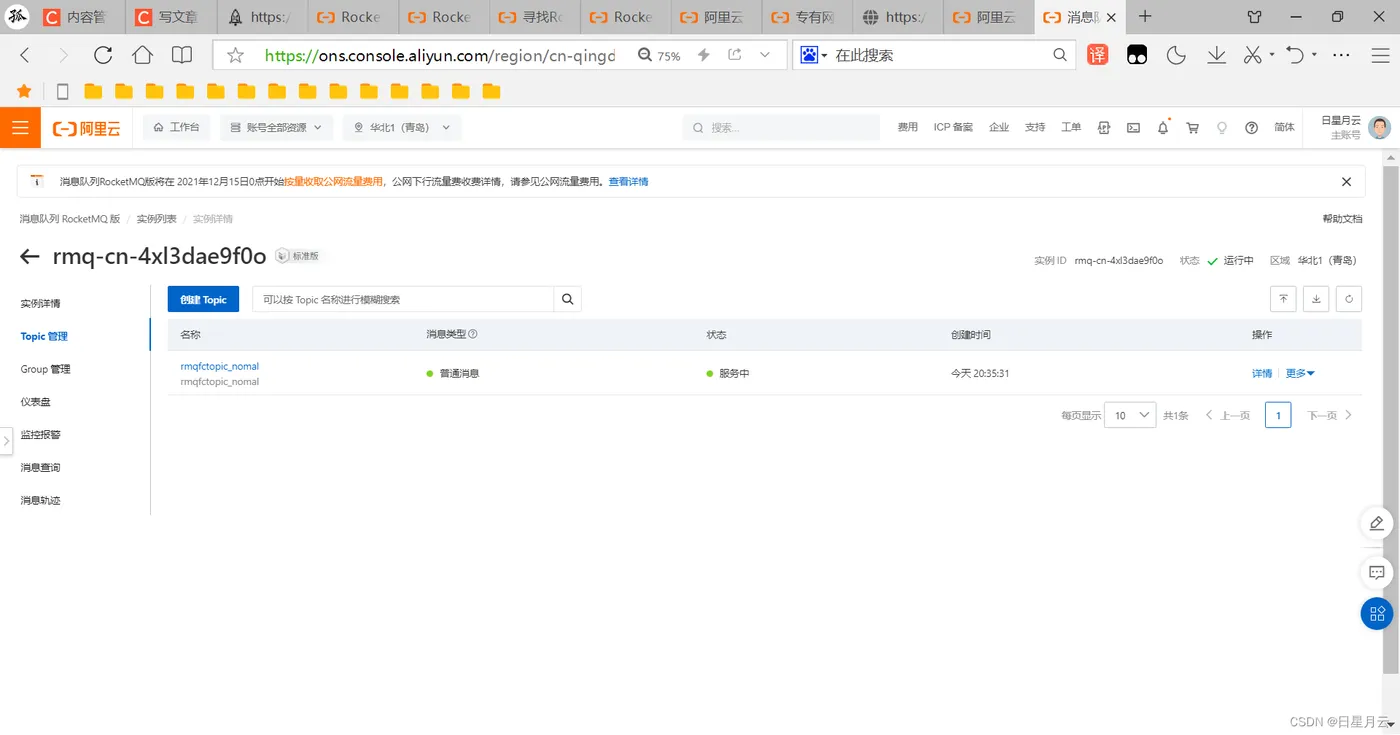Click 费用 in the header menu
The height and width of the screenshot is (735, 1400).
click(x=907, y=128)
